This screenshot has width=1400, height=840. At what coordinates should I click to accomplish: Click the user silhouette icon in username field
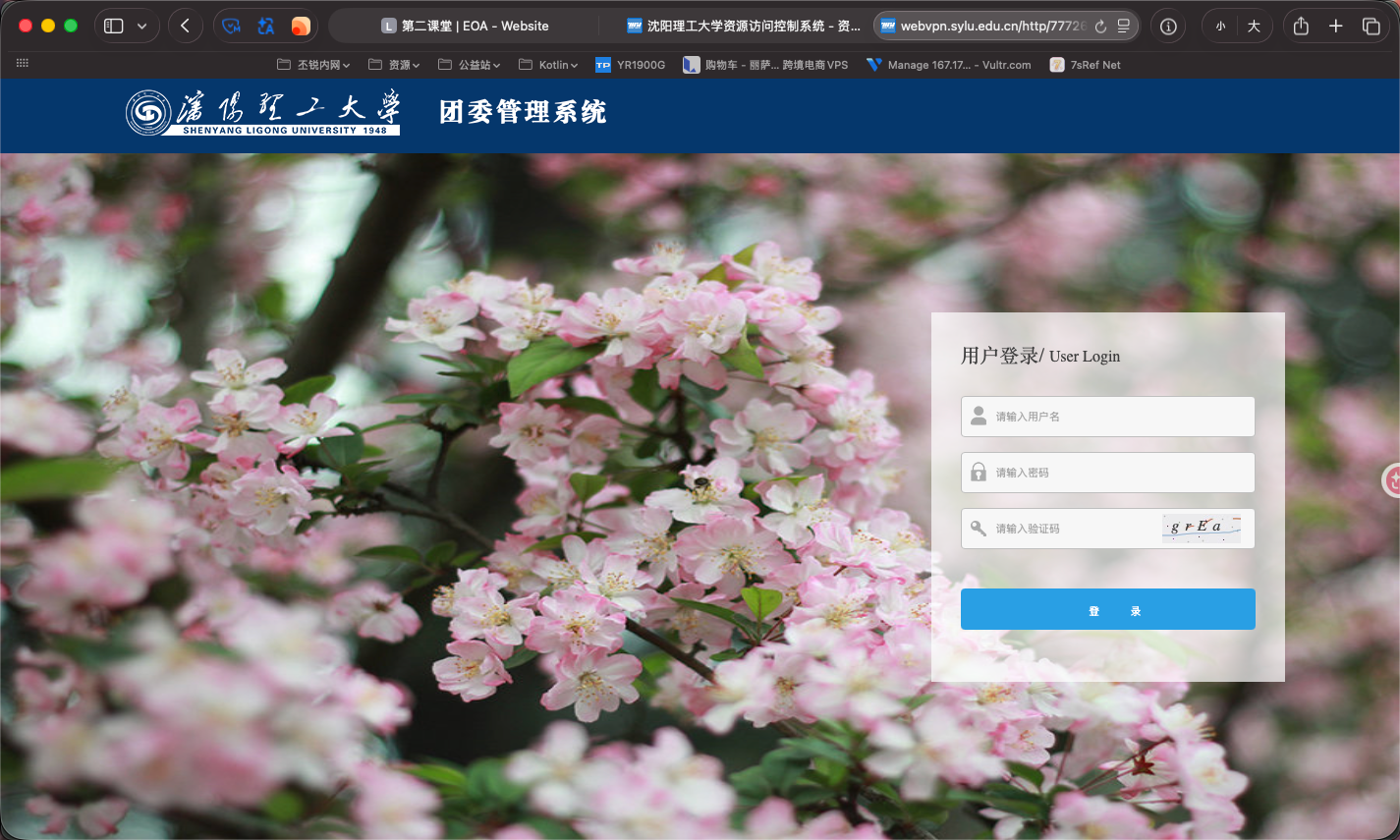pos(979,416)
